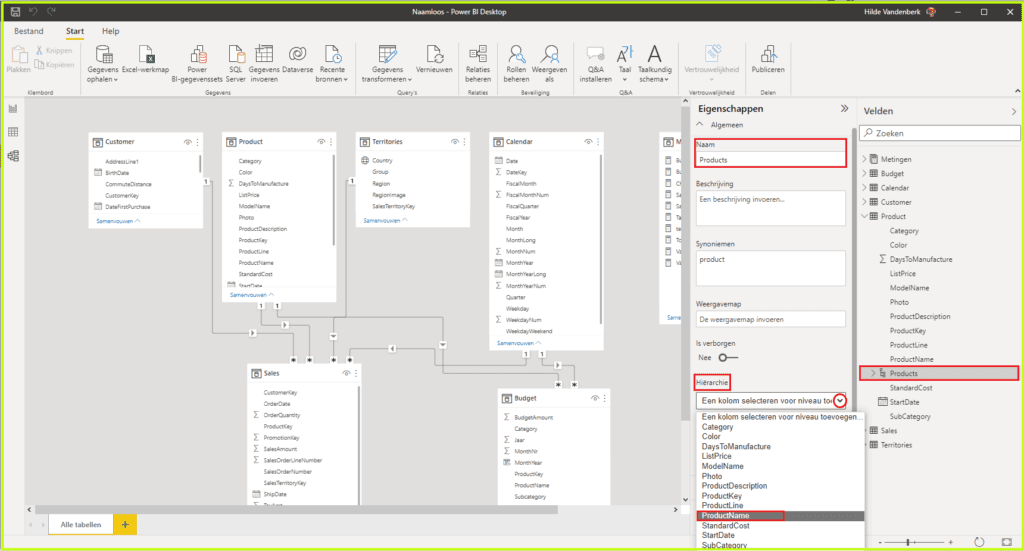Select the Alle tabellen layout tab
Screen dimensions: 1024x551
tap(81, 524)
